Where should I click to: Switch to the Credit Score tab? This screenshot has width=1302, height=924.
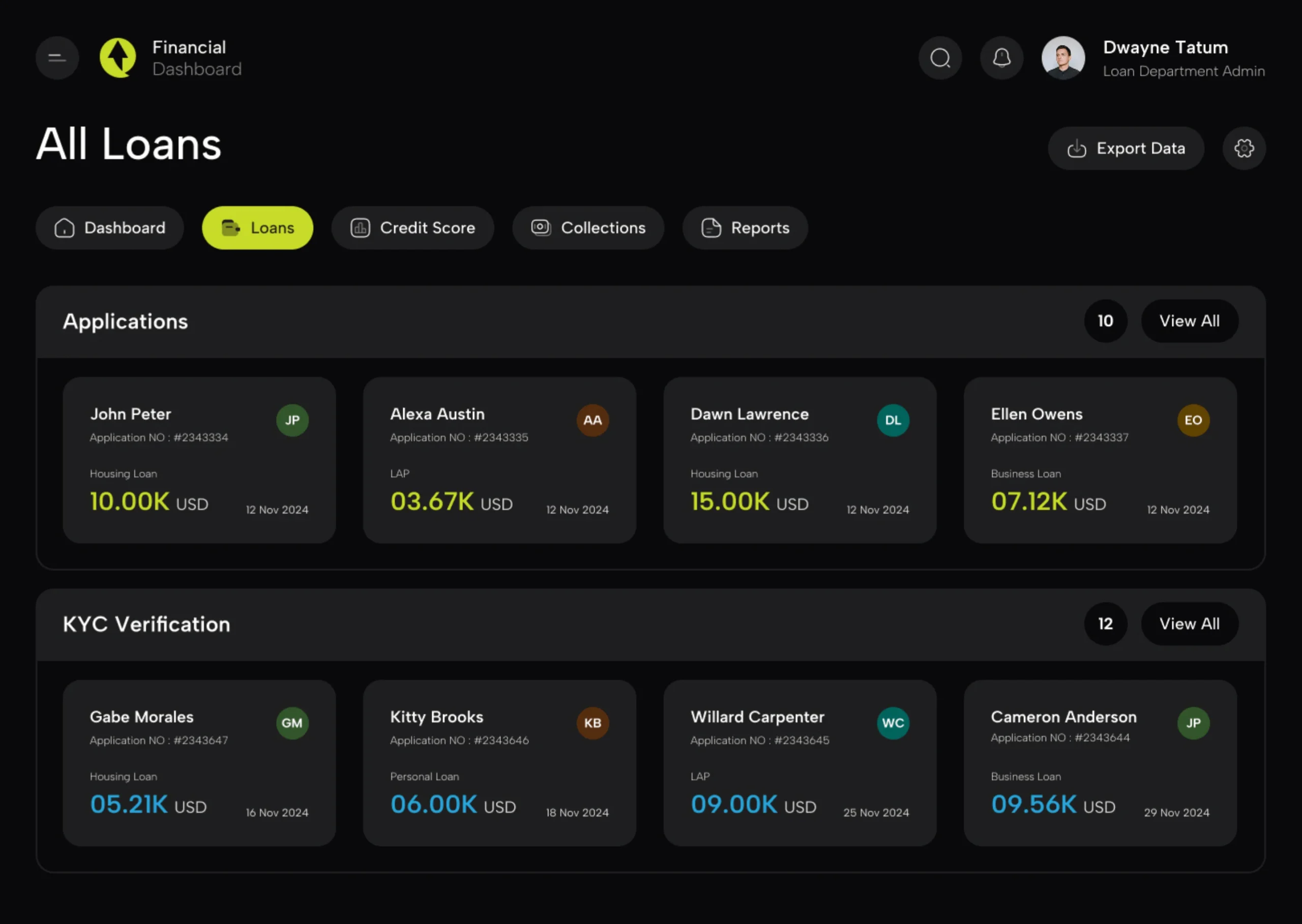click(412, 228)
